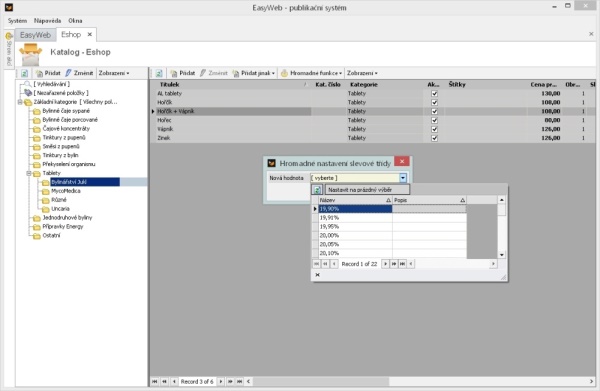The height and width of the screenshot is (391, 600).
Task: Open the [ Vyhledávání ] search node
Action: tap(51, 84)
